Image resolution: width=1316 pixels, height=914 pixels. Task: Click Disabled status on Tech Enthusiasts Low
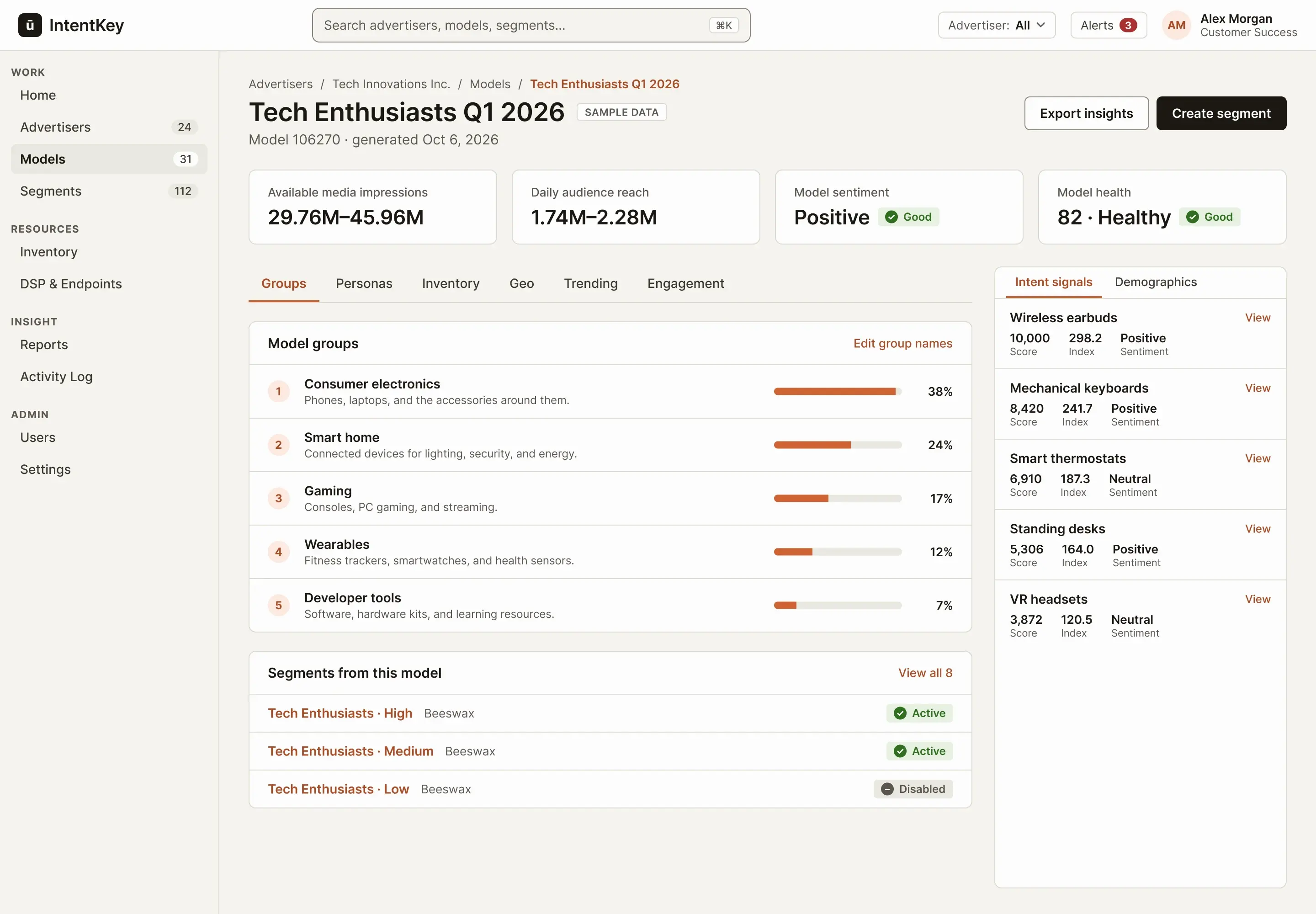pyautogui.click(x=913, y=789)
